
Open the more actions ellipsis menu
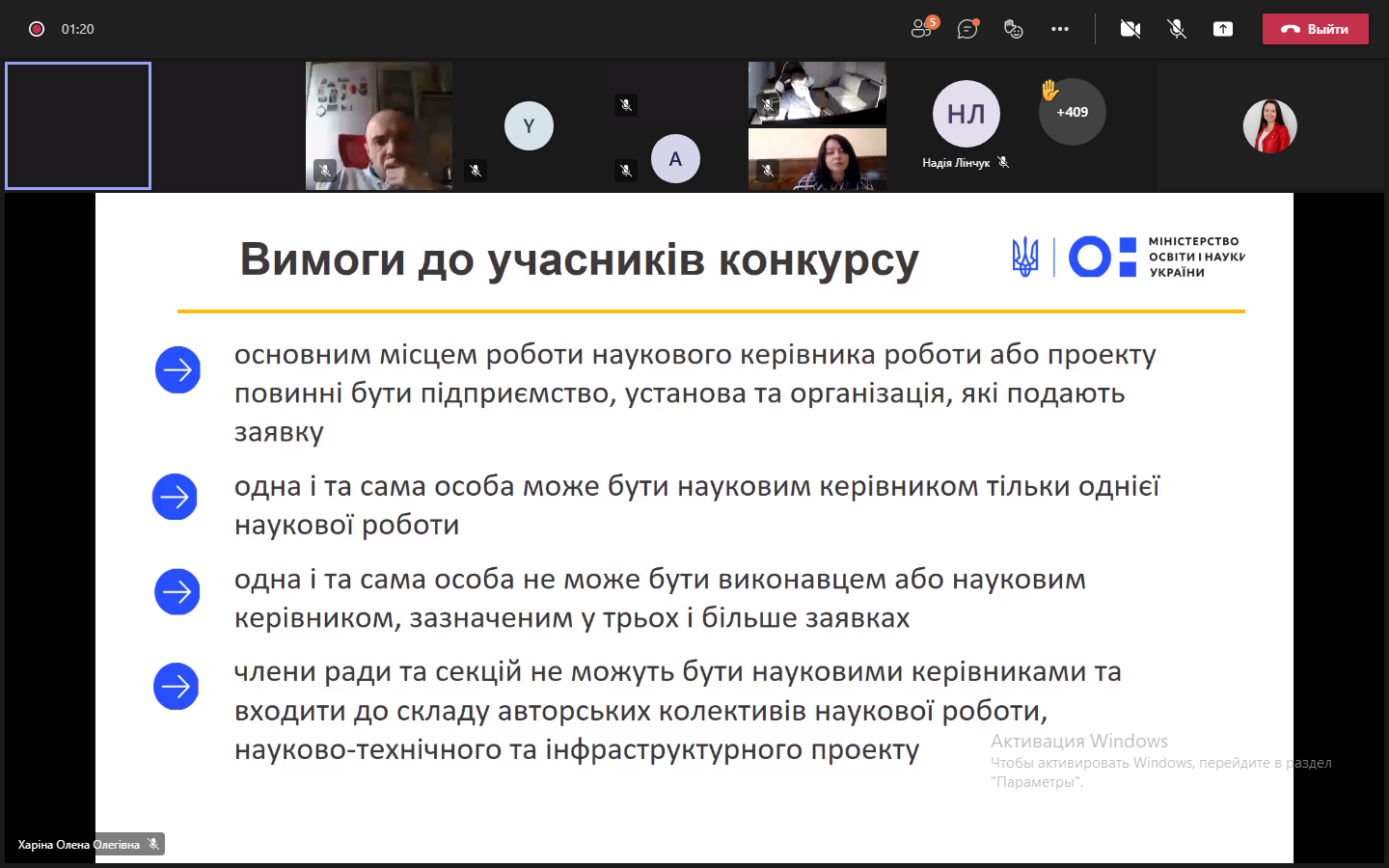click(x=1060, y=29)
